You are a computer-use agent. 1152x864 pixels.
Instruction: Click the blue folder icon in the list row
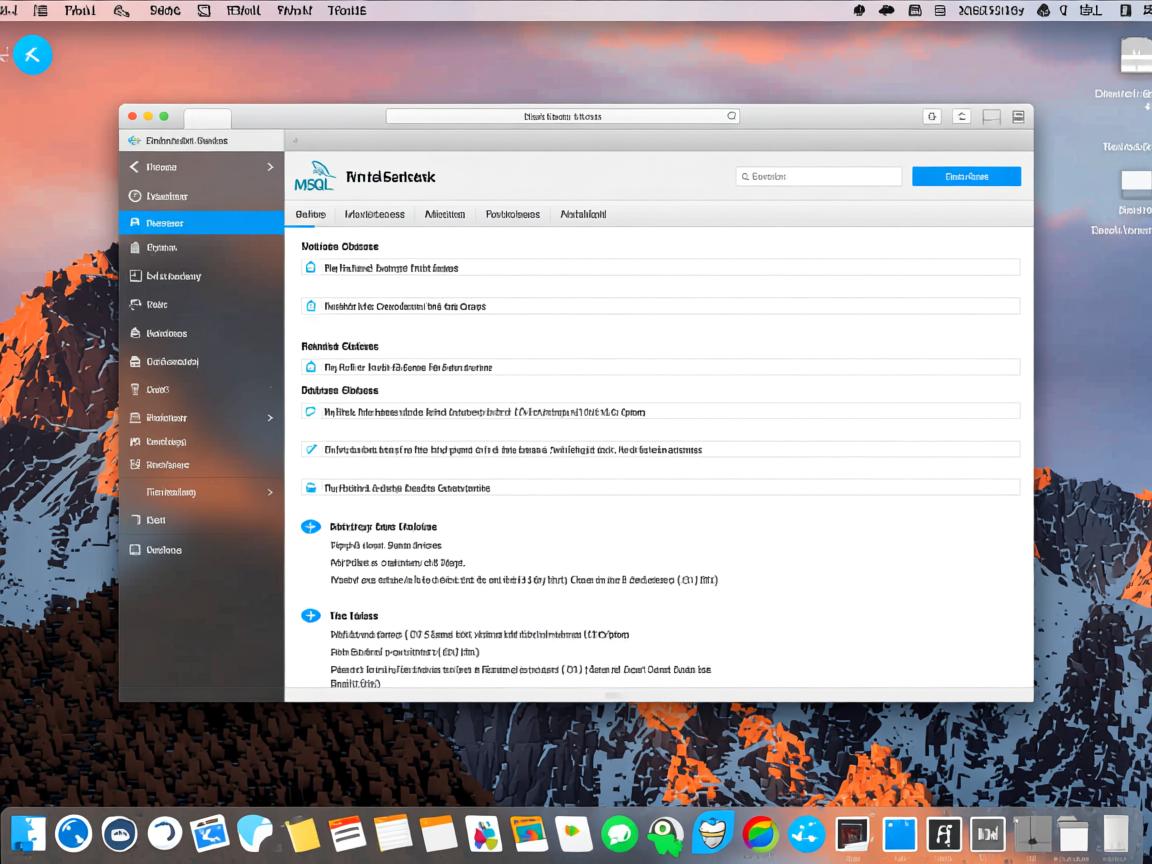coord(310,488)
